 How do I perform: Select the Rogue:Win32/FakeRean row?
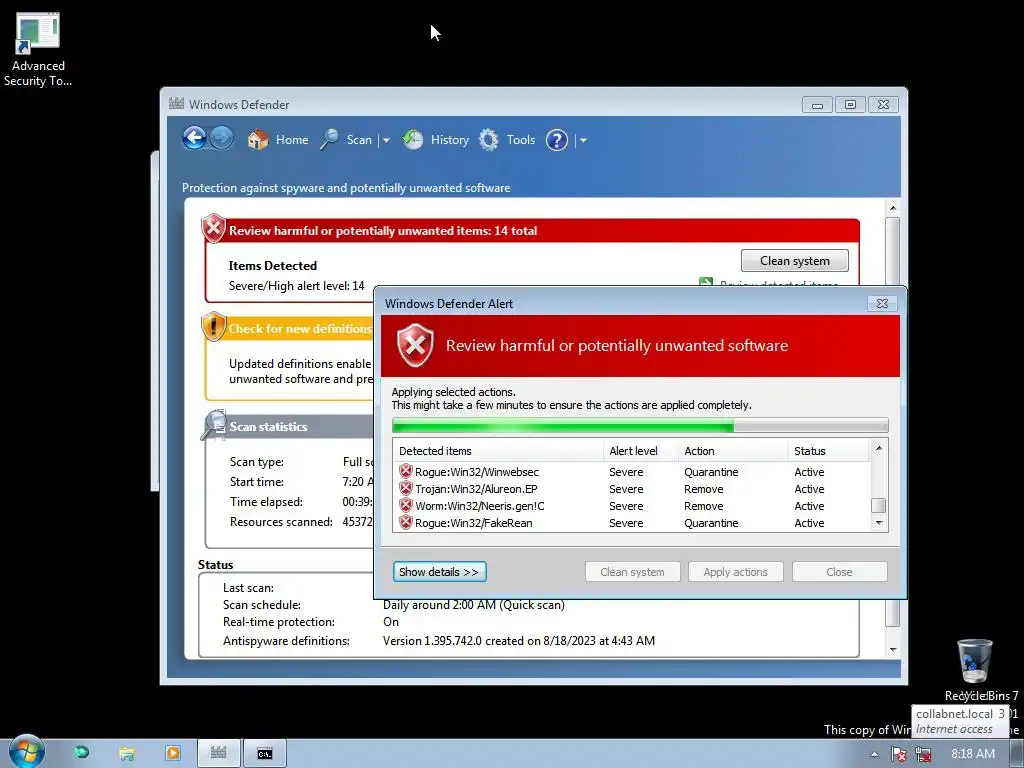[632, 522]
